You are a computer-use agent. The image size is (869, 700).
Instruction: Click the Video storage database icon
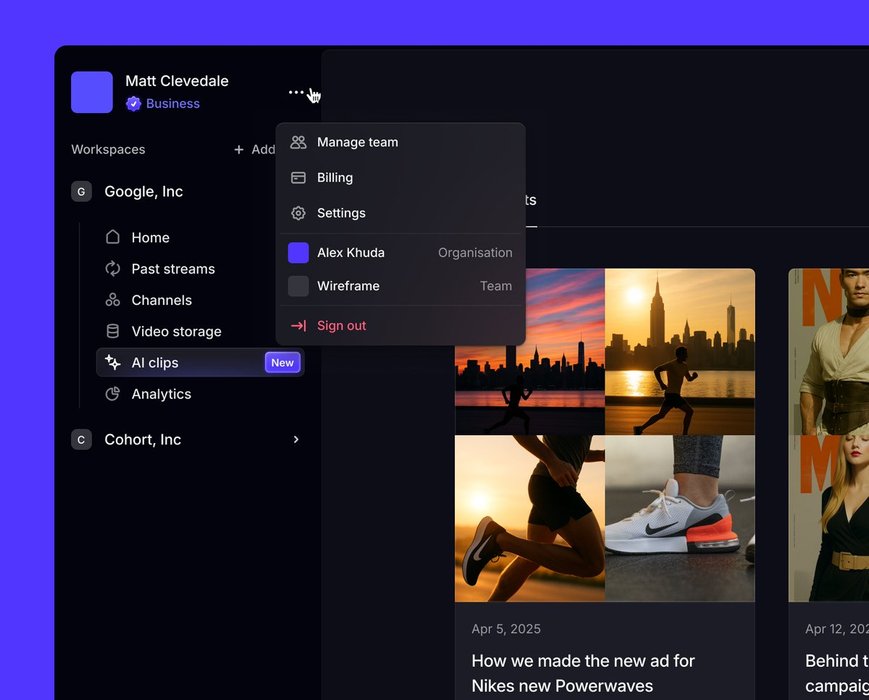[113, 331]
